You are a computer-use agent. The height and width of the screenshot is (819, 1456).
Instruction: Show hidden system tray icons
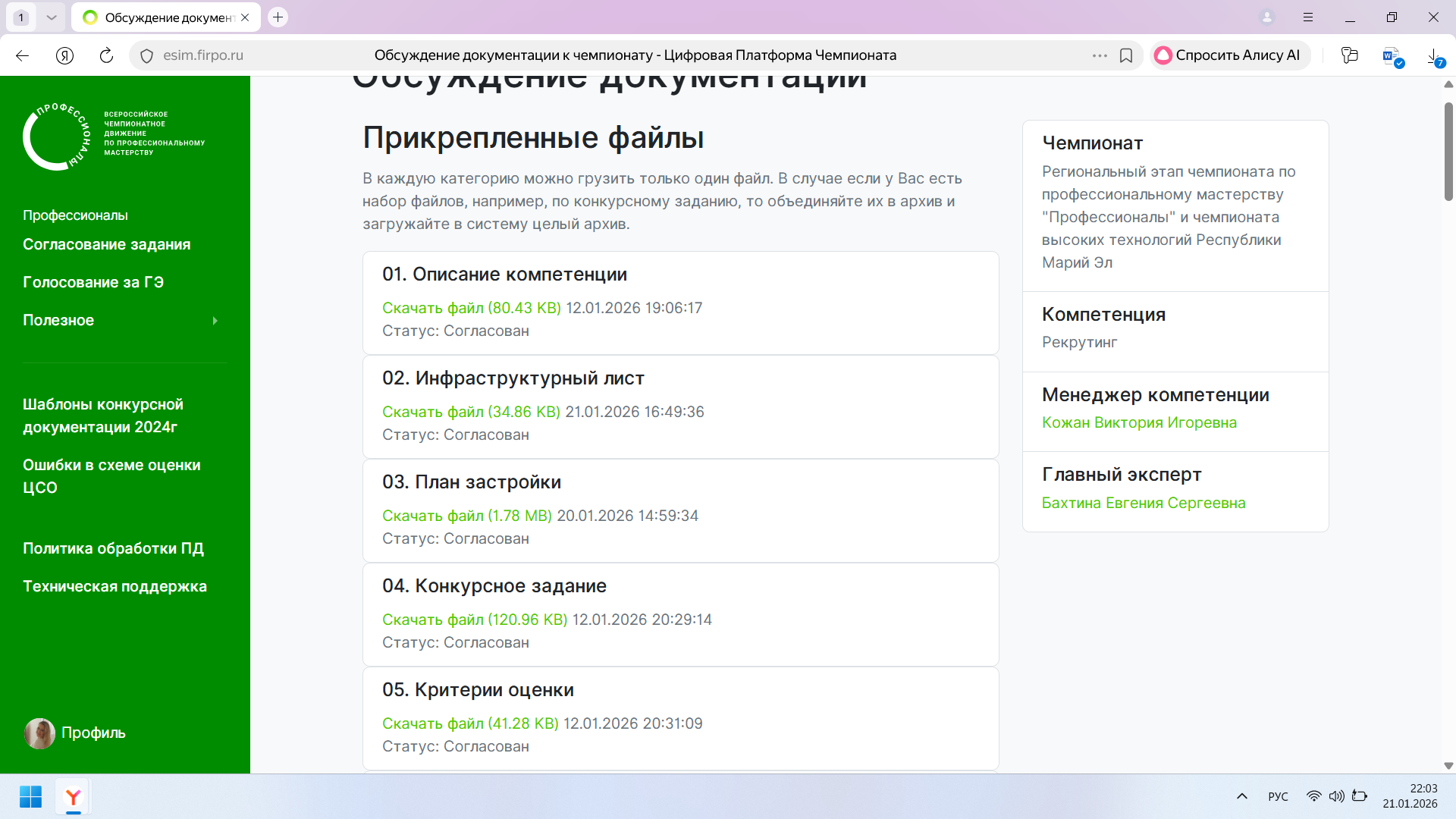coord(1242,796)
